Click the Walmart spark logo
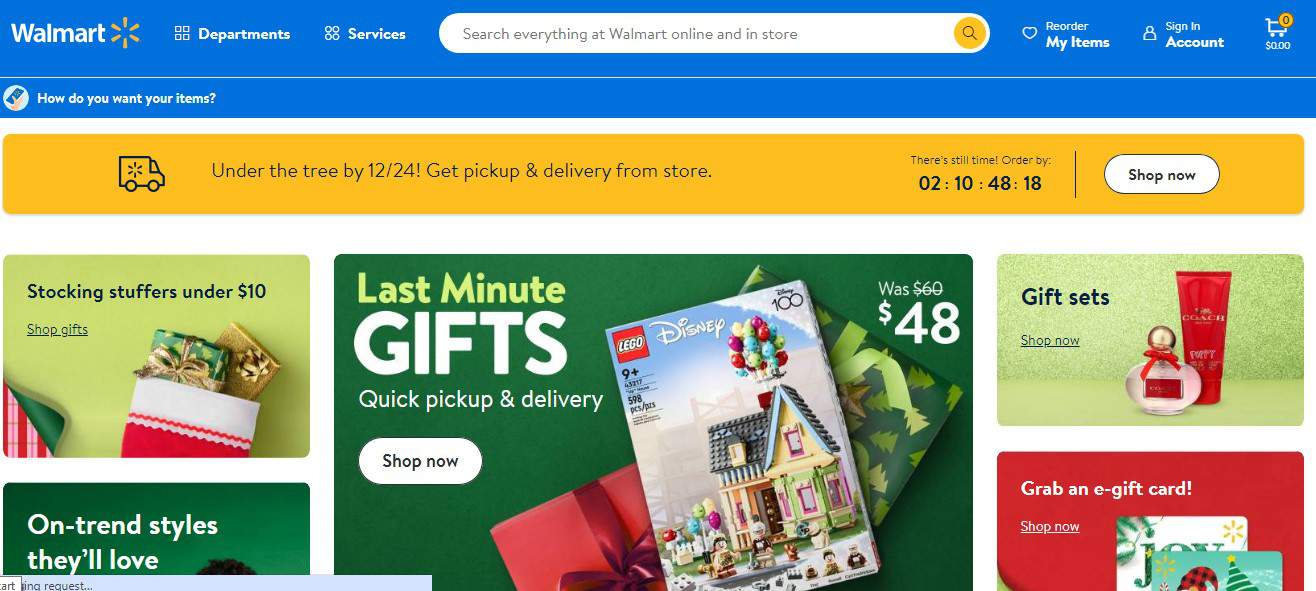1316x591 pixels. click(125, 33)
